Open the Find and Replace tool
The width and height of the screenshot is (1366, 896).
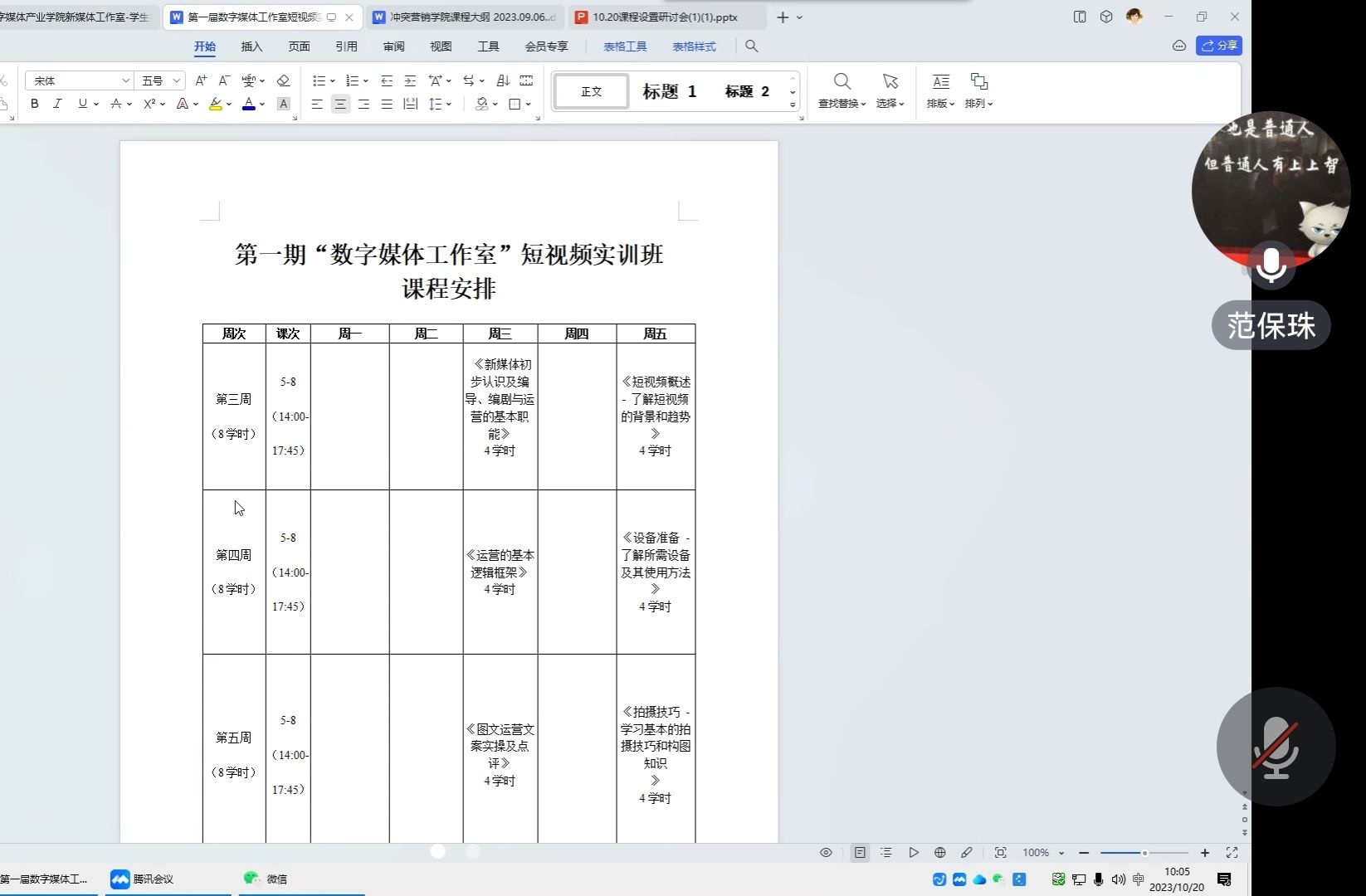(x=842, y=90)
